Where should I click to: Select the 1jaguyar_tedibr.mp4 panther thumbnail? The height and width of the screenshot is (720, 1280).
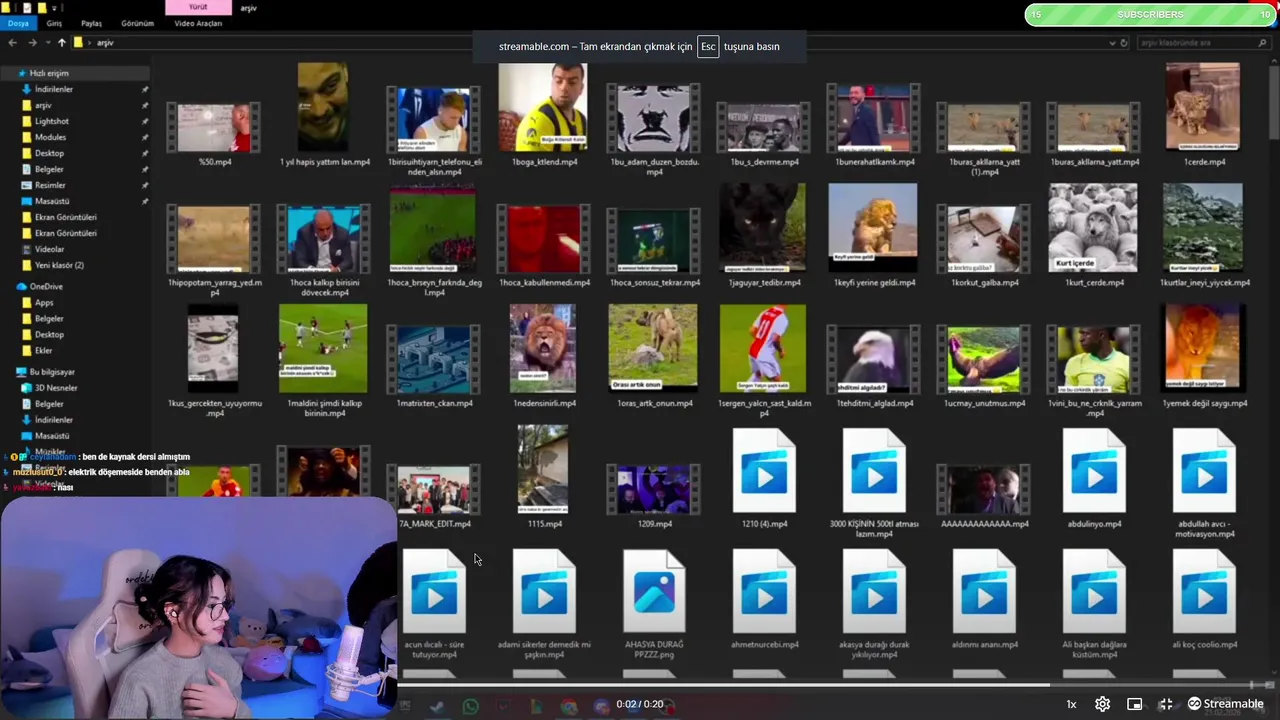(762, 228)
